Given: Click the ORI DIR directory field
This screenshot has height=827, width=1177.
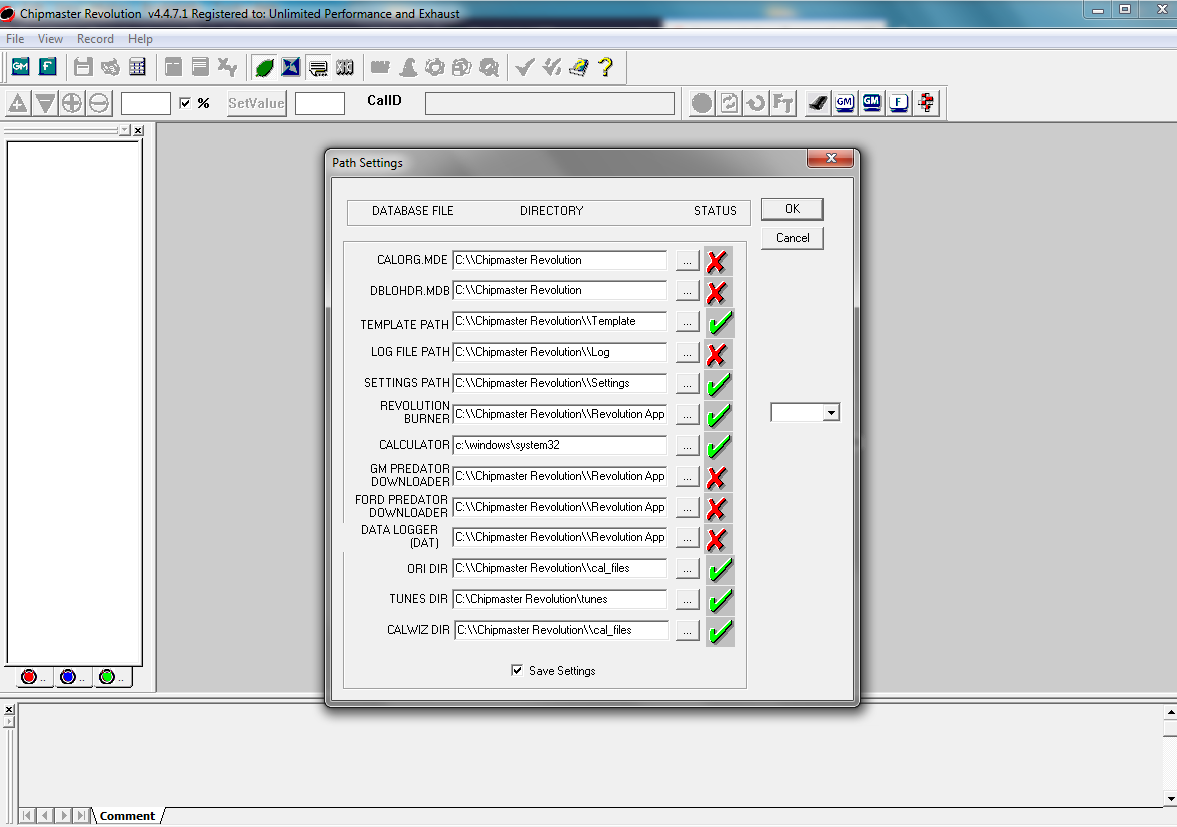Looking at the screenshot, I should (559, 568).
